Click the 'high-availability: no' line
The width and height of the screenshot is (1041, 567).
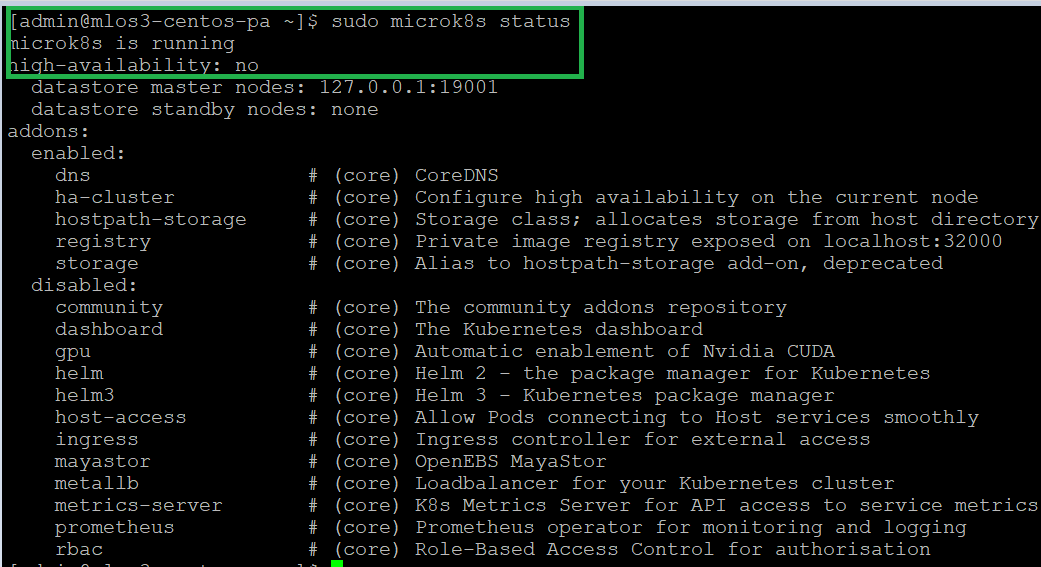pyautogui.click(x=133, y=65)
